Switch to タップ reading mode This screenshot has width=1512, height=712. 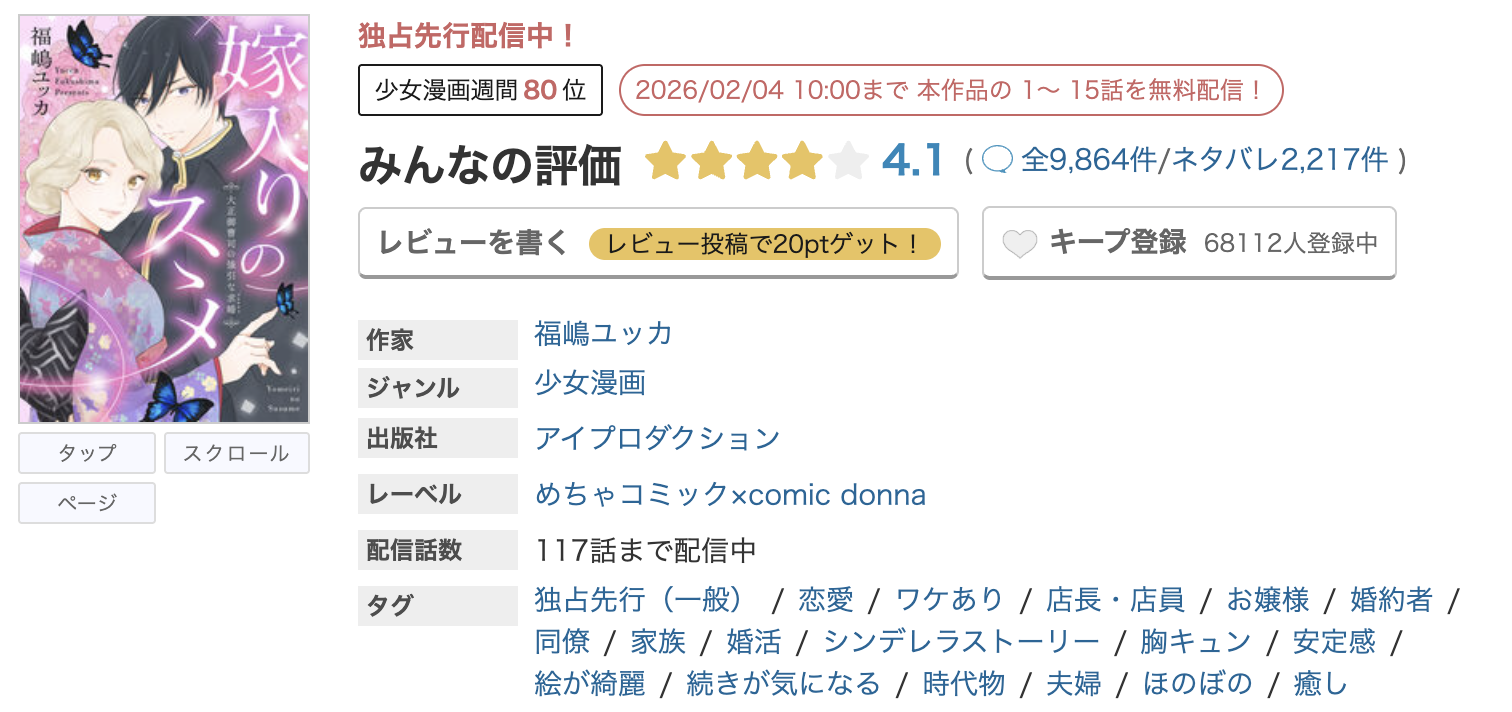tap(86, 453)
